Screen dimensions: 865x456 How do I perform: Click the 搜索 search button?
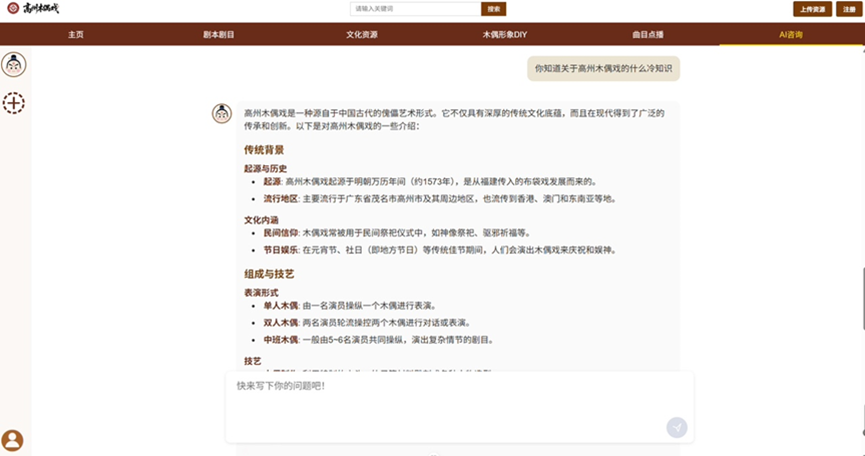click(494, 9)
